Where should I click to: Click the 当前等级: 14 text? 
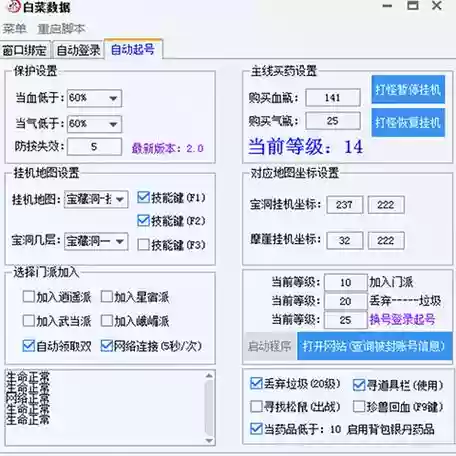[x=305, y=146]
